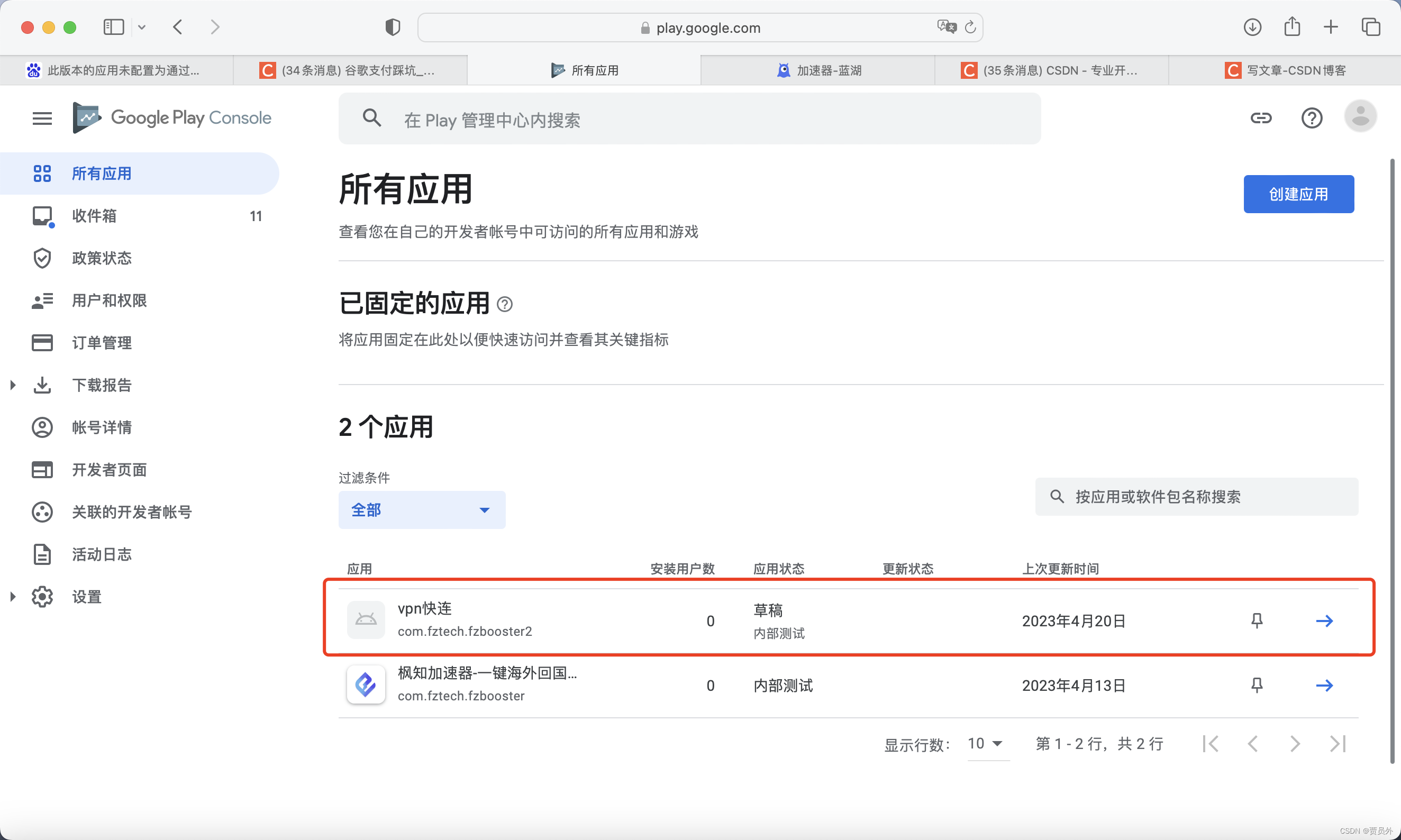Image resolution: width=1401 pixels, height=840 pixels.
Task: Click the page vertical scrollbar
Action: pyautogui.click(x=1392, y=461)
